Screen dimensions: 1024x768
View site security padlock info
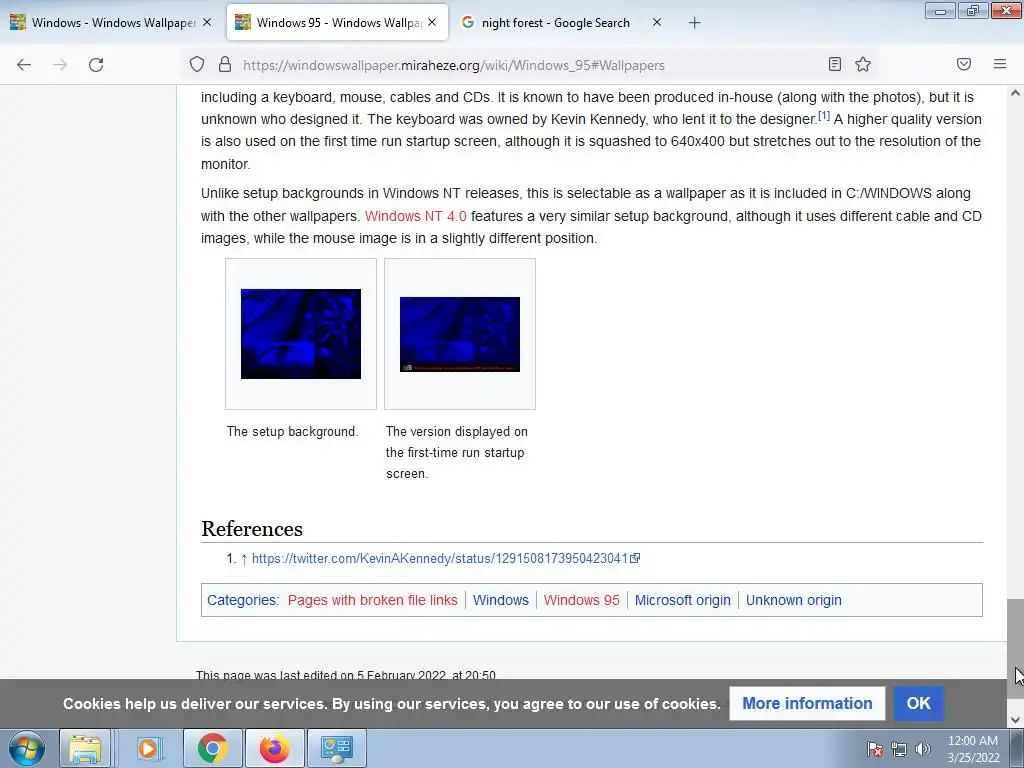225,64
